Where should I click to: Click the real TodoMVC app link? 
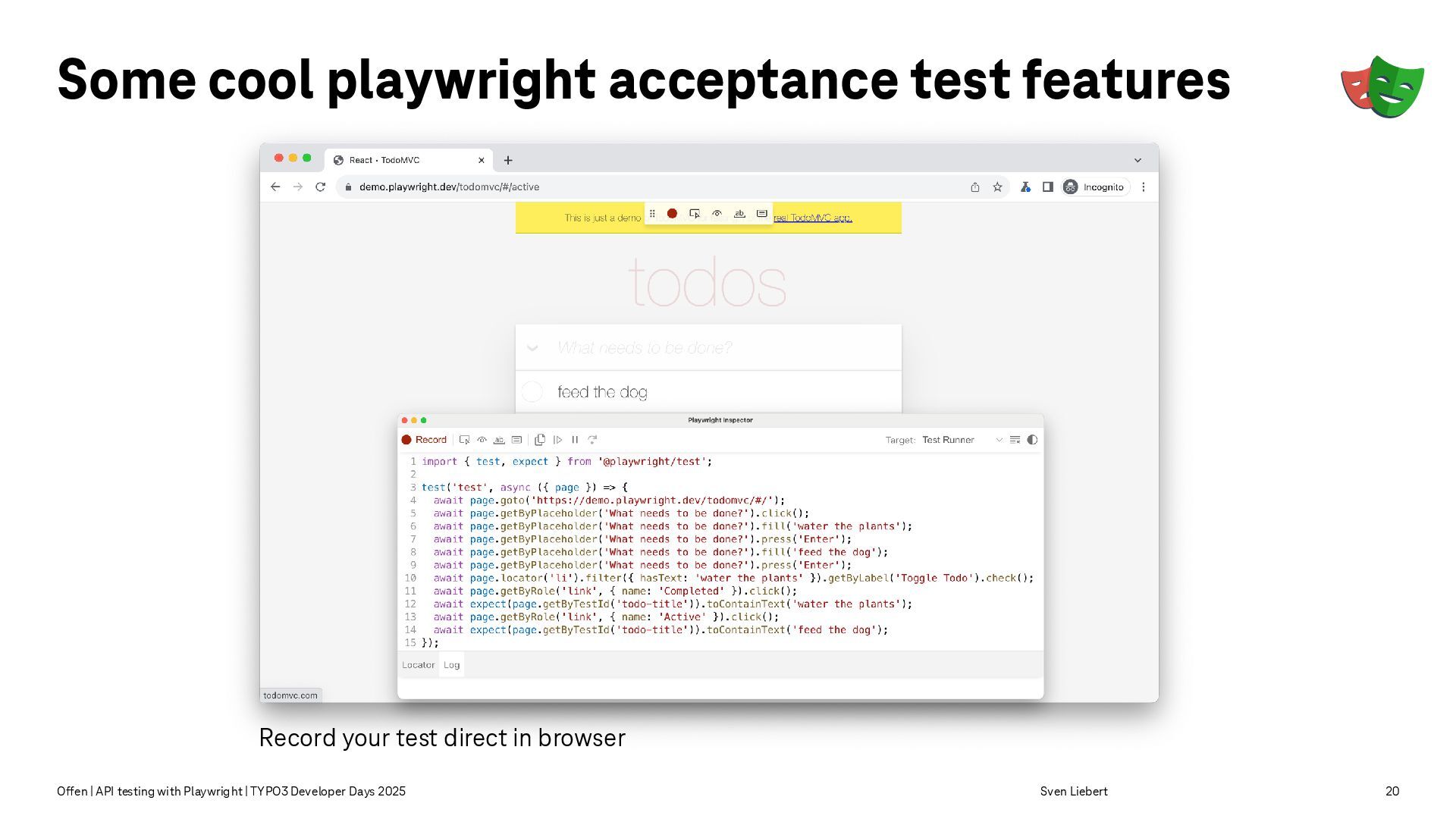tap(812, 218)
